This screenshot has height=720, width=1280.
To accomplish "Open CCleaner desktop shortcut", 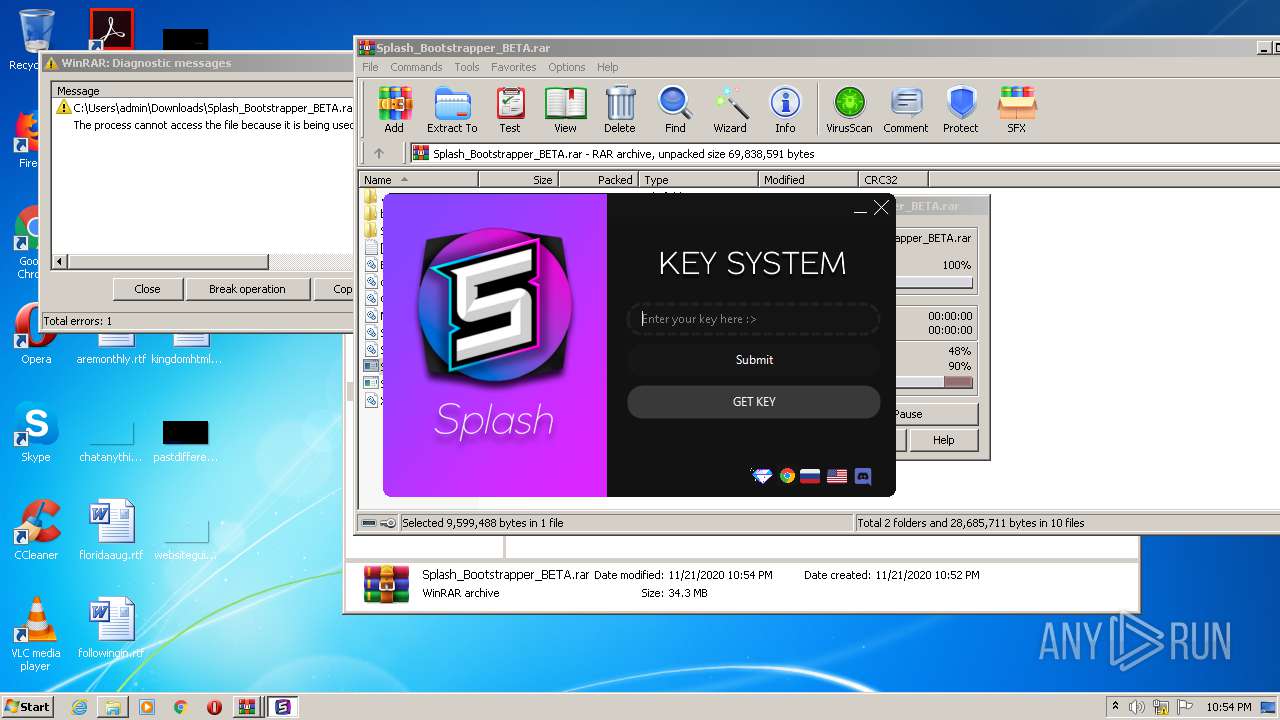I will (x=36, y=530).
